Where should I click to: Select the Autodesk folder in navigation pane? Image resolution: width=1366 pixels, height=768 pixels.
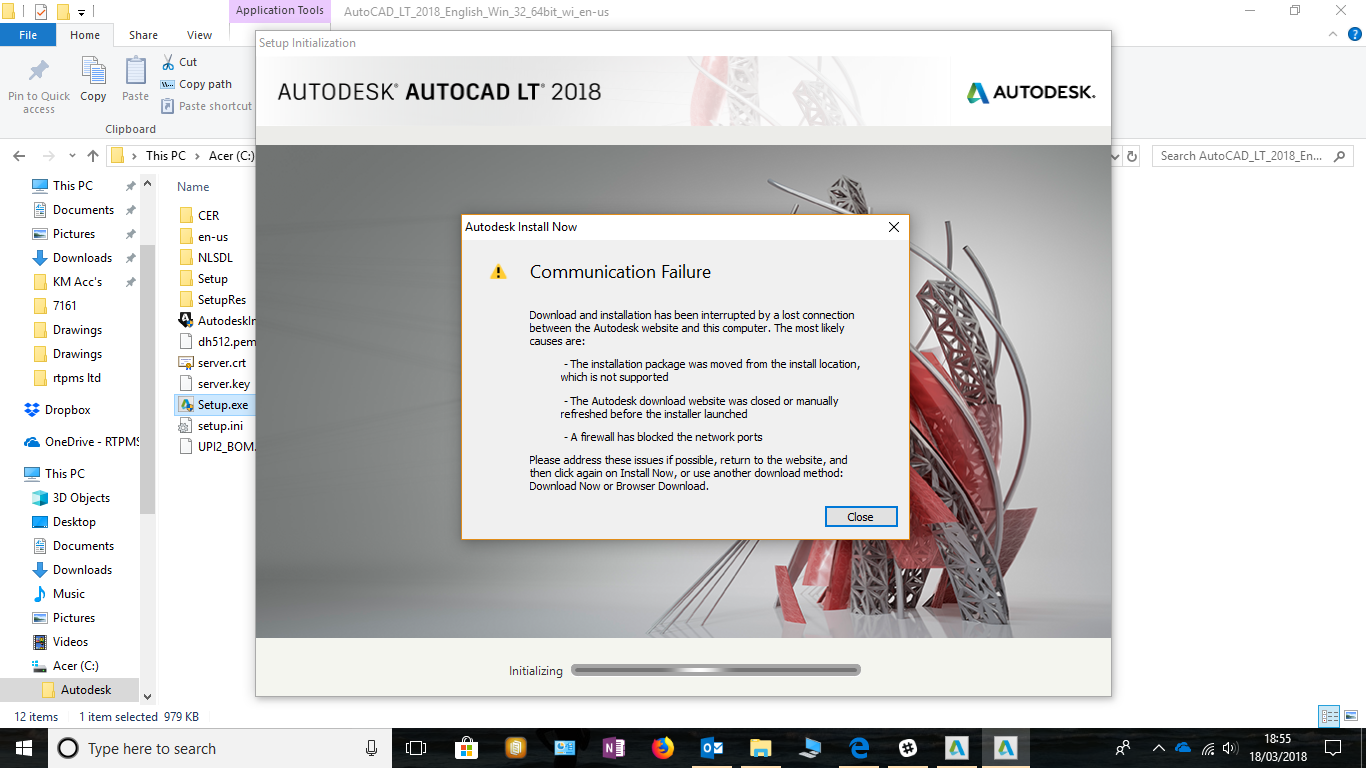(x=86, y=690)
